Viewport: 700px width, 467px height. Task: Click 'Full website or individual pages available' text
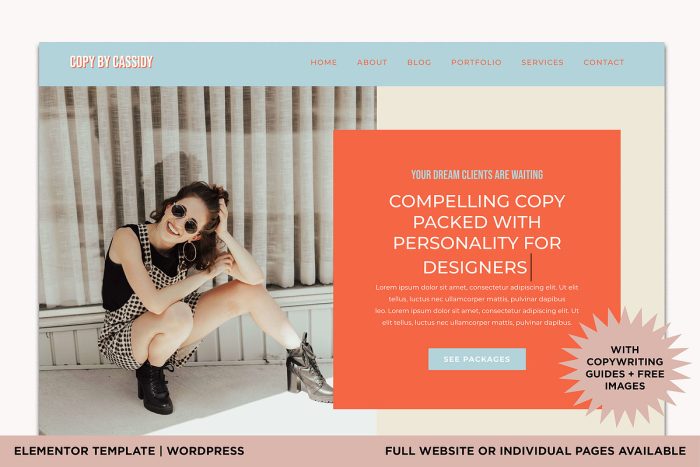coord(535,451)
